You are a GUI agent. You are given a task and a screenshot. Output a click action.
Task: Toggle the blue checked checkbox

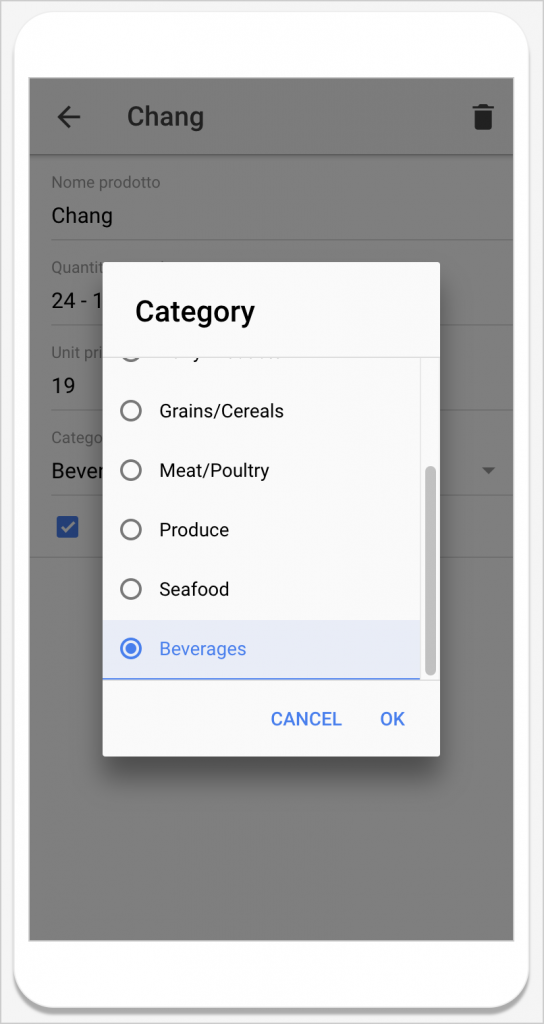click(67, 527)
